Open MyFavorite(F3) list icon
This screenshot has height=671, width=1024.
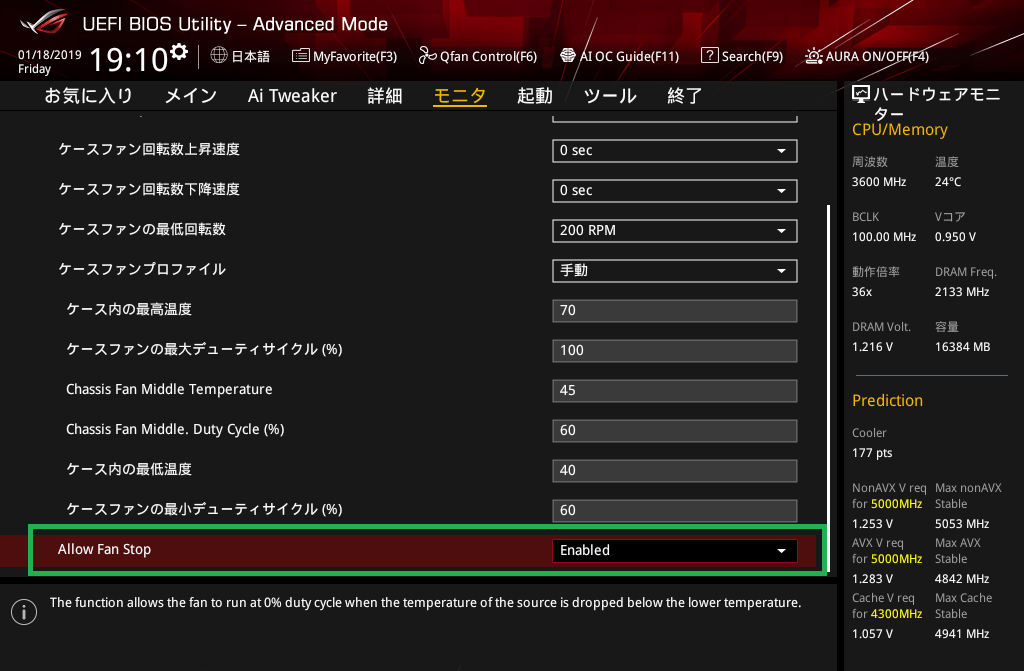point(300,56)
